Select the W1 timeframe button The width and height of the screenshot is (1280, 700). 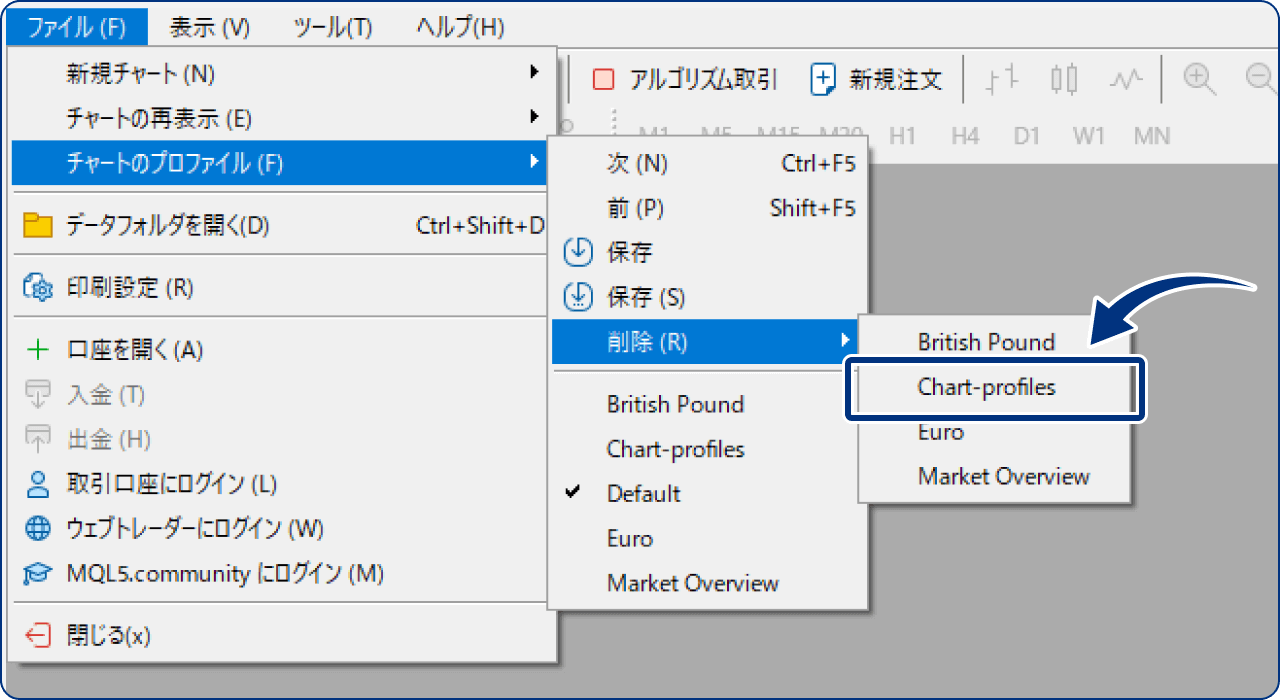click(x=1088, y=136)
